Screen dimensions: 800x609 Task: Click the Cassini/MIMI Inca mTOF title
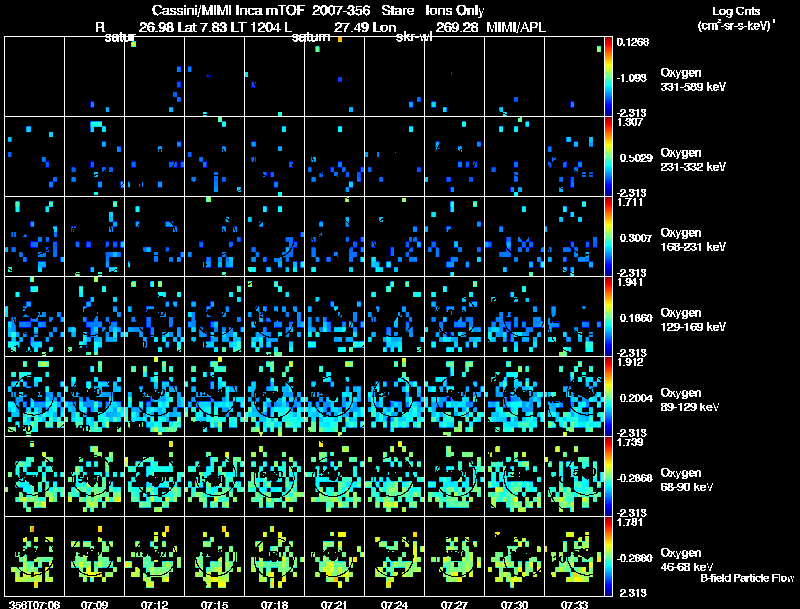[227, 10]
